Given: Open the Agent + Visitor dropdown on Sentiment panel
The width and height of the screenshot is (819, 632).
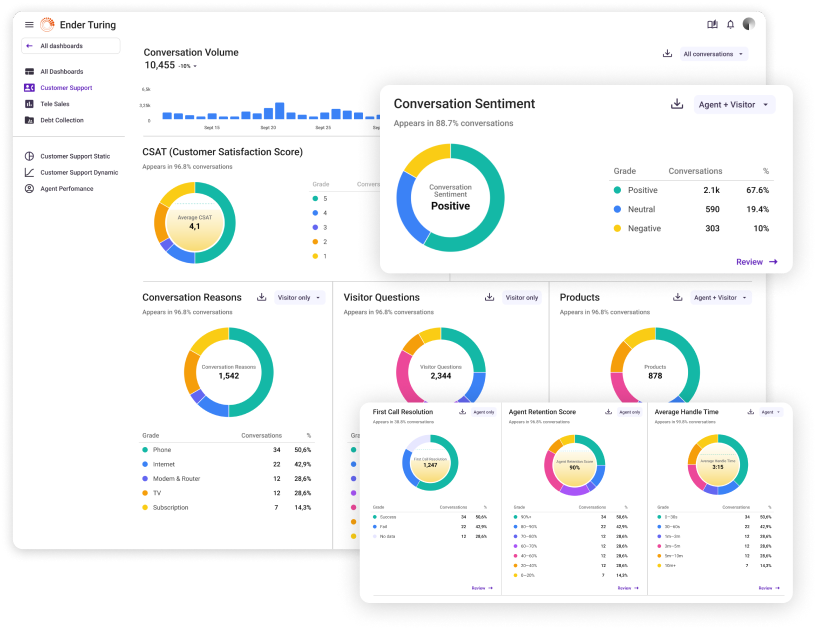Looking at the screenshot, I should point(734,104).
